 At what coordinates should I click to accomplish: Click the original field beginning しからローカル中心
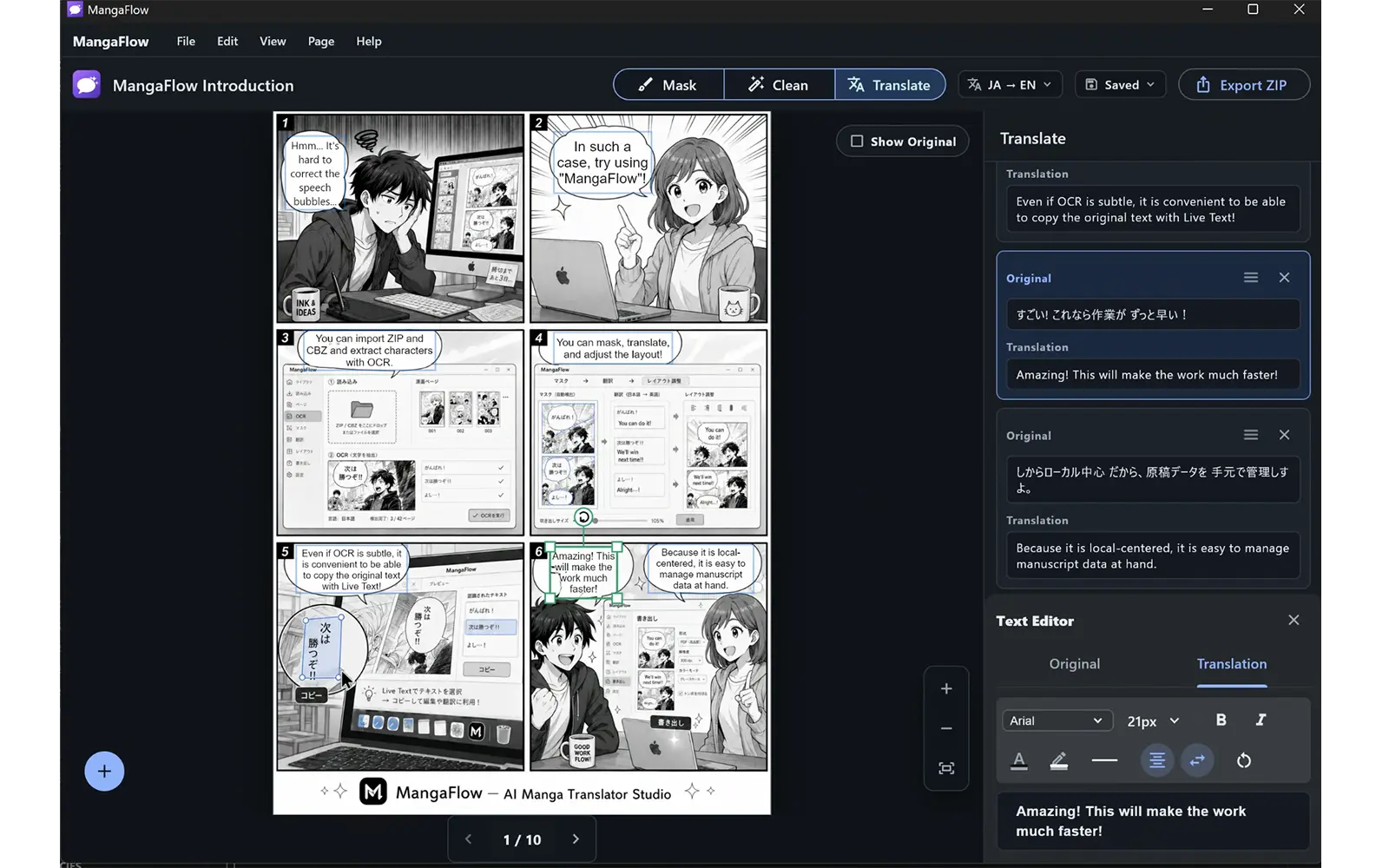[1153, 479]
